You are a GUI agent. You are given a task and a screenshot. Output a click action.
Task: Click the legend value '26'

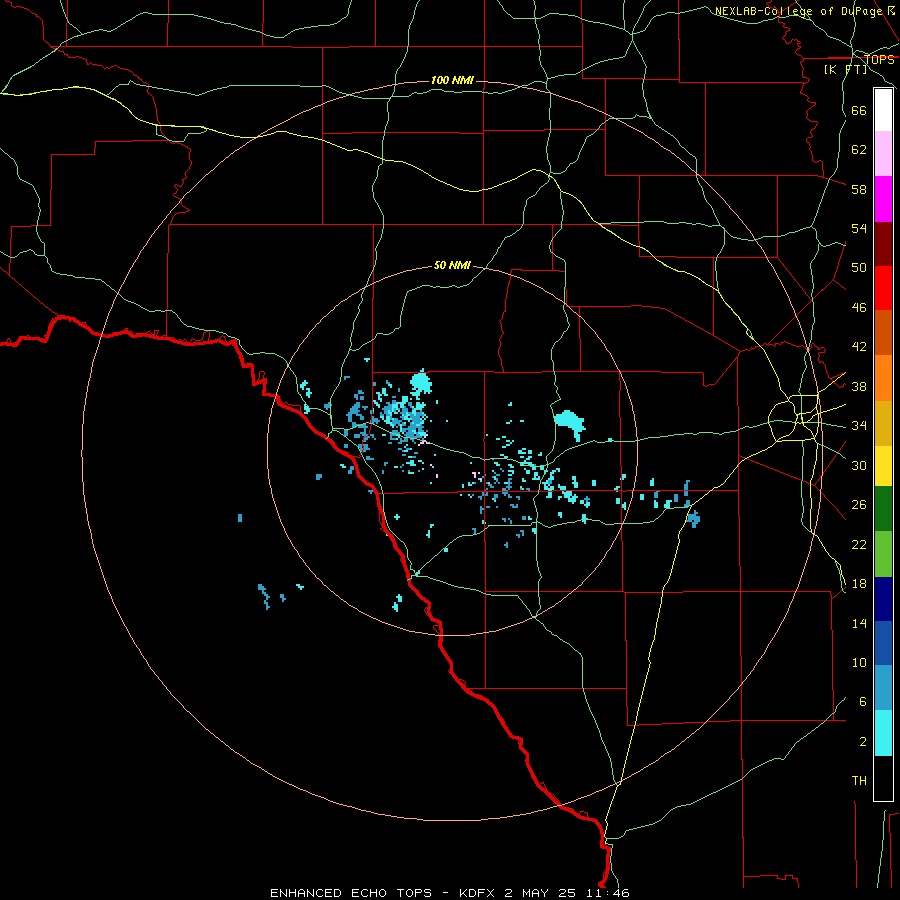click(x=859, y=505)
